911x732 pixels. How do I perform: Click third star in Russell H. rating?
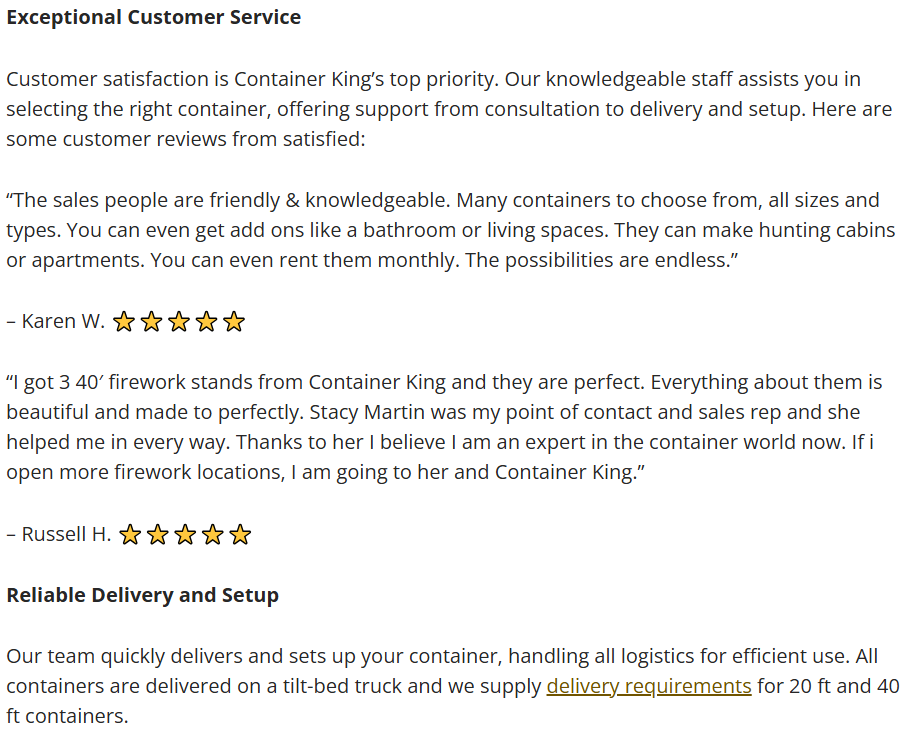point(185,534)
